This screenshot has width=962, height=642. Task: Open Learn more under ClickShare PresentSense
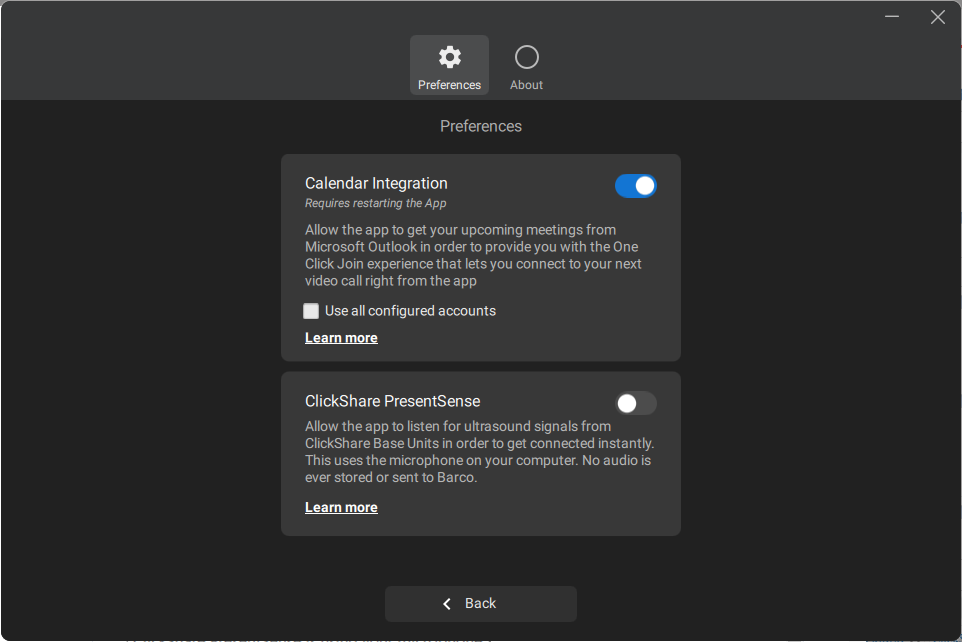pos(341,508)
